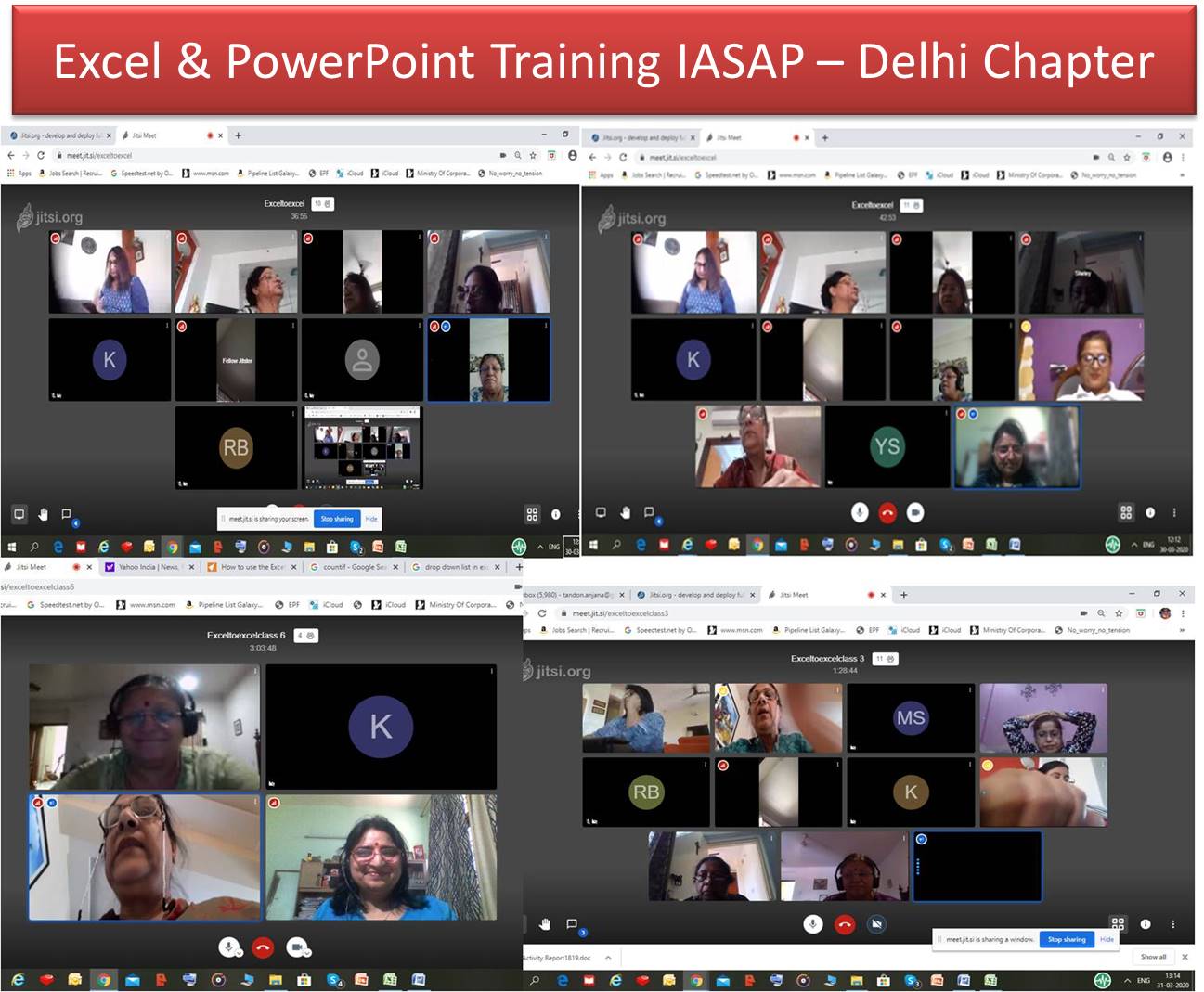This screenshot has height=992, width=1204.
Task: Switch to 'drop down list in ex' tab
Action: point(455,566)
